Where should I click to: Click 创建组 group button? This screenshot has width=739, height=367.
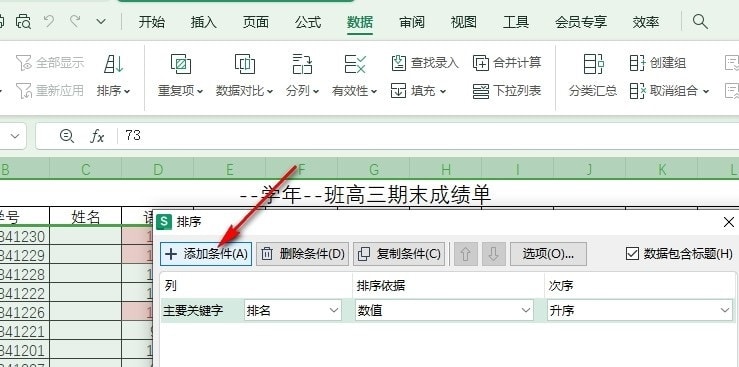(x=657, y=63)
